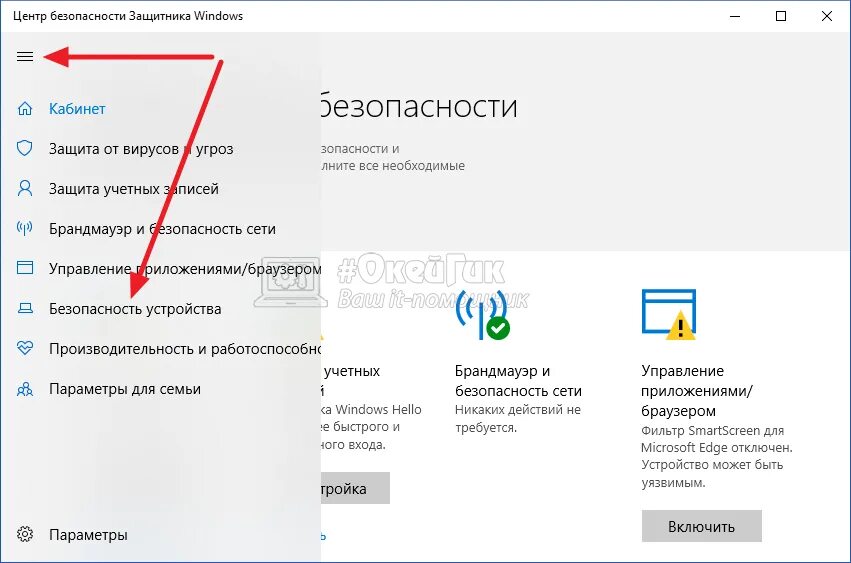Click the antenna icon for firewall
Image resolution: width=851 pixels, height=563 pixels.
pyautogui.click(x=25, y=228)
